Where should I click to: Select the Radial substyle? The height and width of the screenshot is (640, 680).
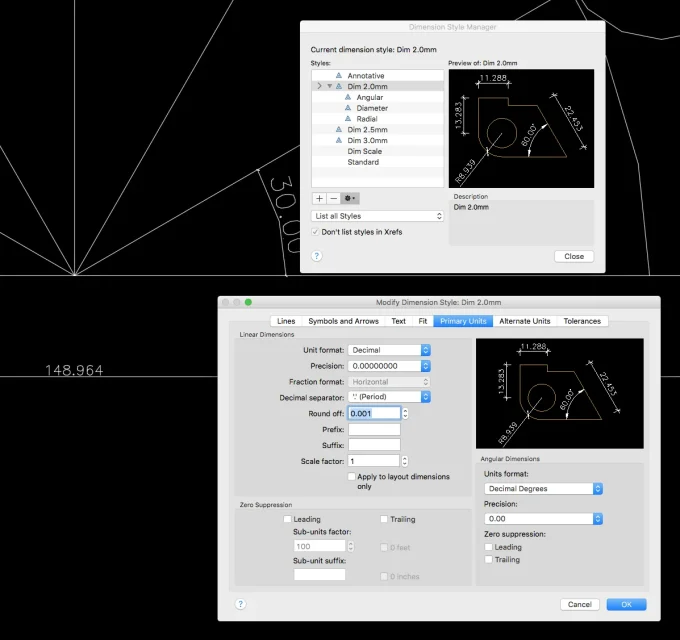[x=377, y=118]
